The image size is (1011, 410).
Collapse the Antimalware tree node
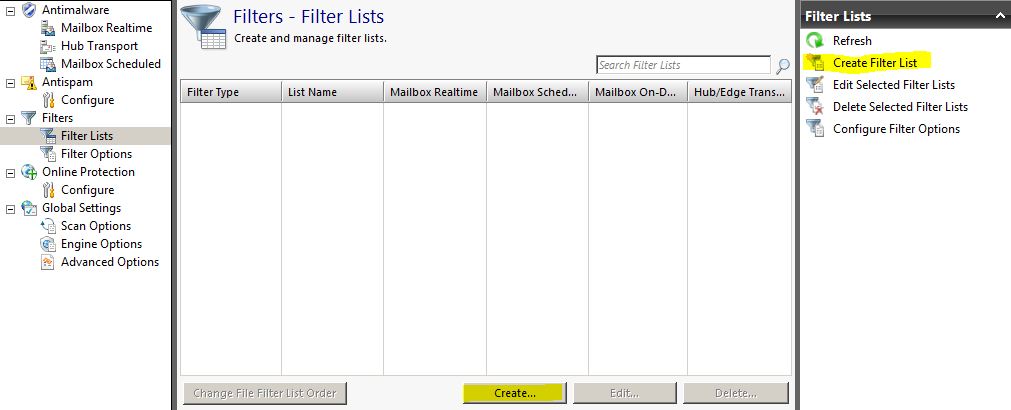11,10
